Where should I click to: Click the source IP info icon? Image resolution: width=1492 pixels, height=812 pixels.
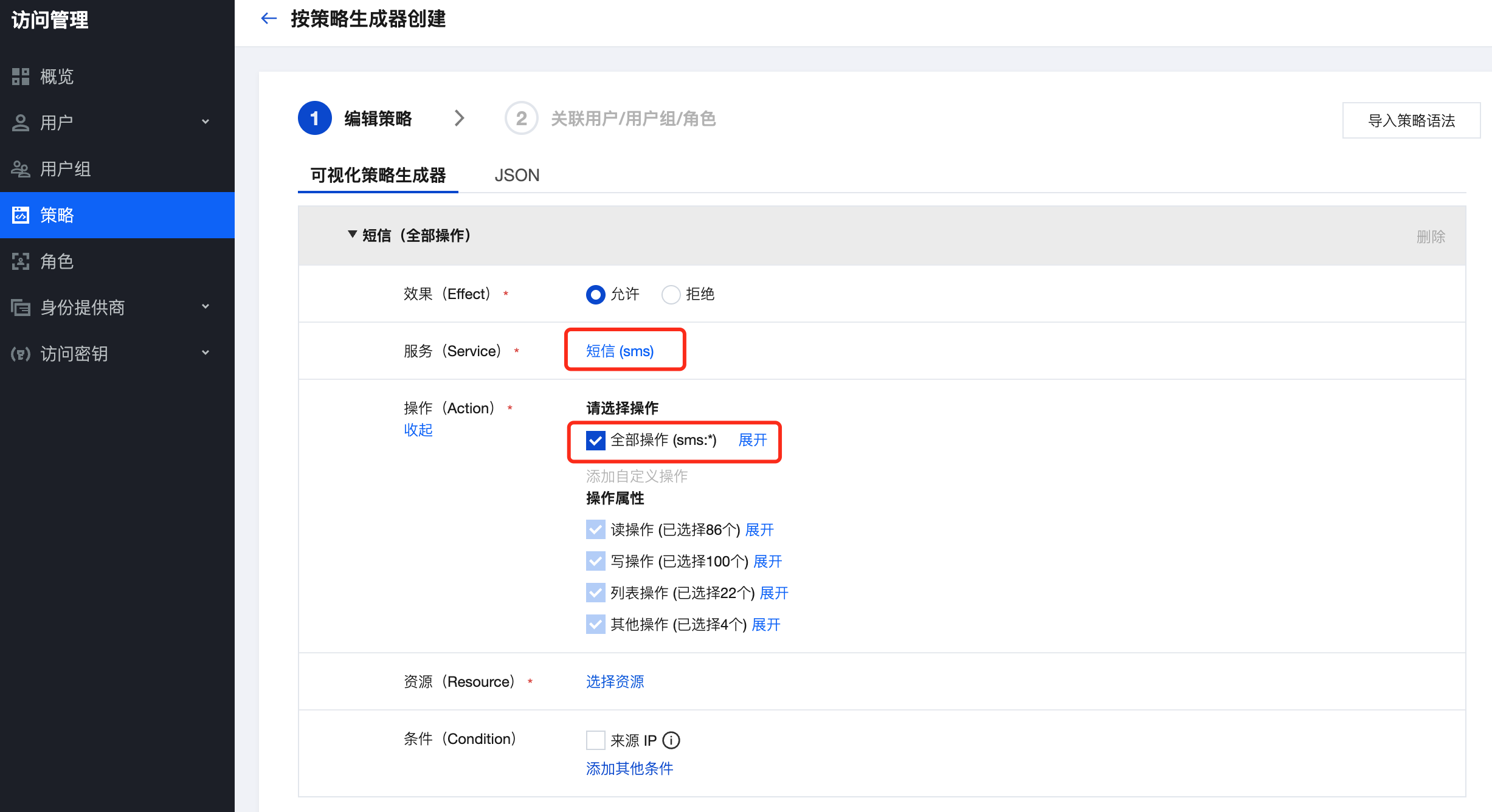point(671,740)
